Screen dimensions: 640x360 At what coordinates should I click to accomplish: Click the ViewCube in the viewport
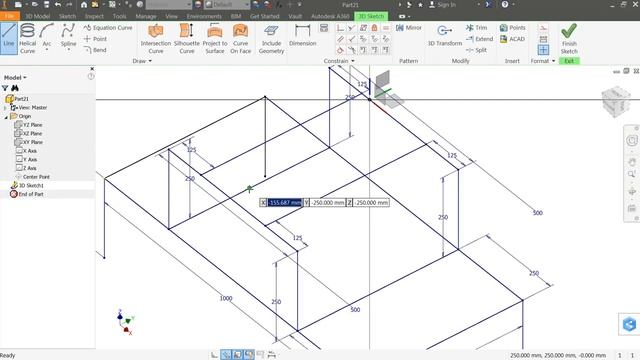[x=616, y=101]
